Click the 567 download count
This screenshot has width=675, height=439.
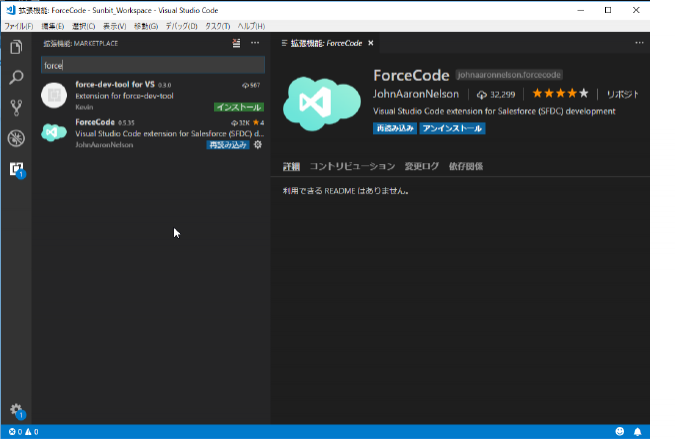pyautogui.click(x=251, y=85)
